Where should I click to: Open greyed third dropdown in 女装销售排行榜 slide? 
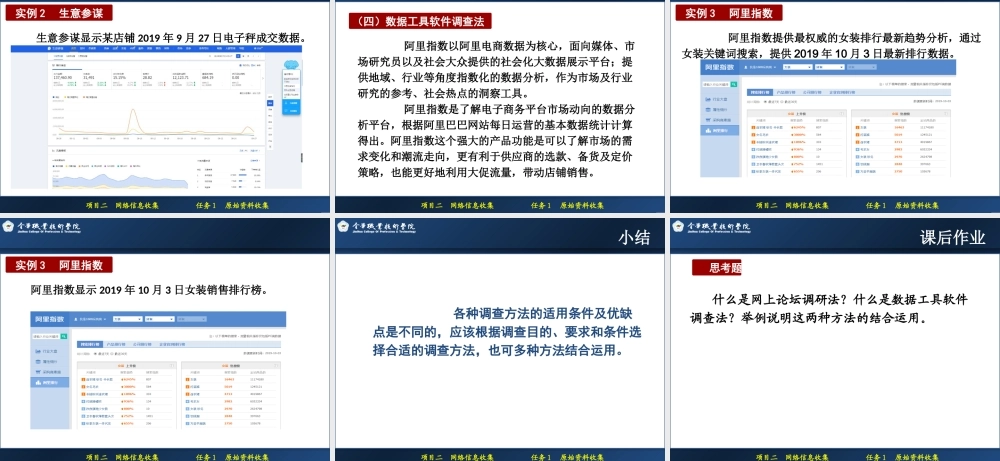[192, 319]
